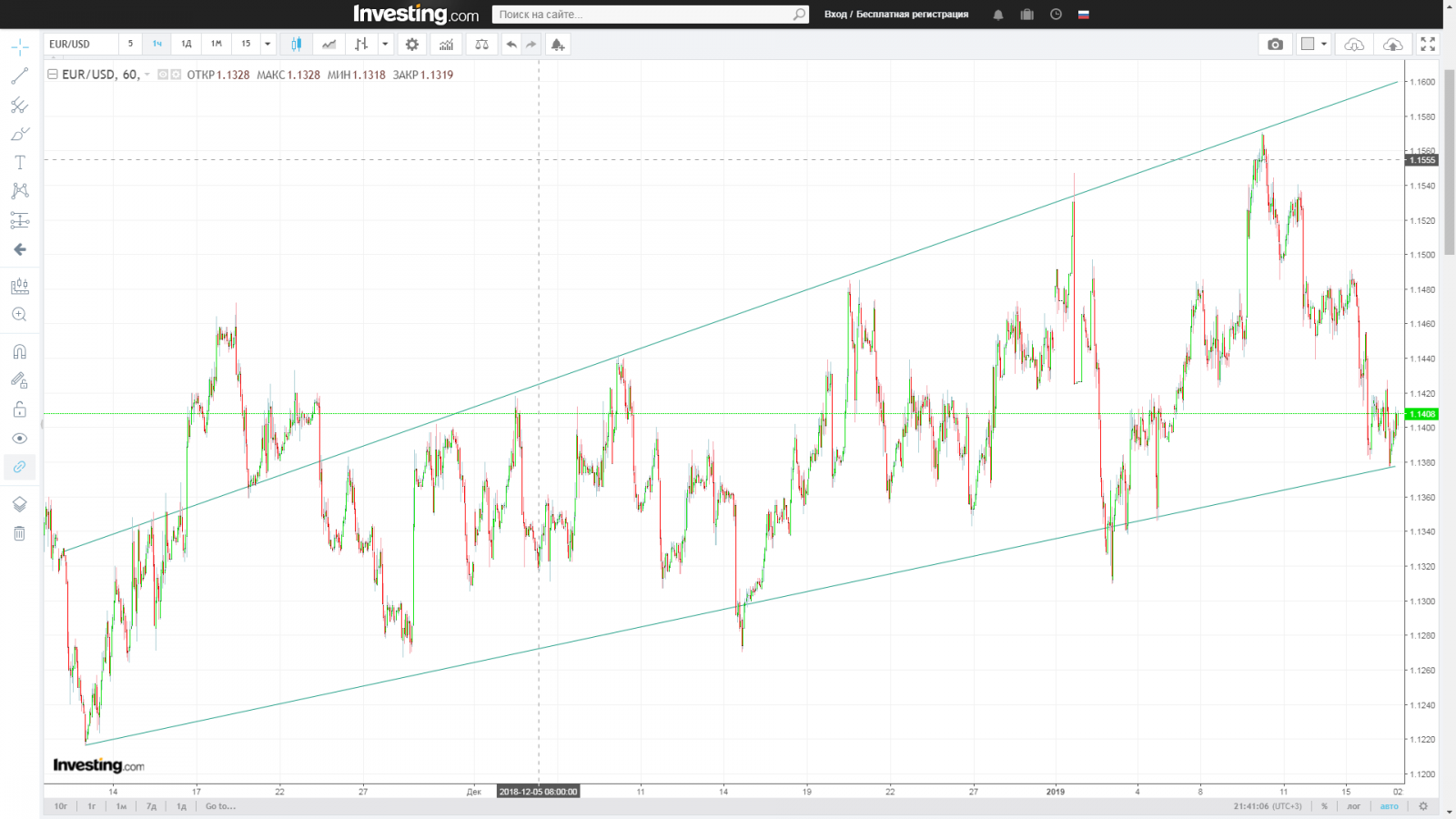Delete drawings with the trash icon
Viewport: 1456px width, 819px height.
(19, 533)
